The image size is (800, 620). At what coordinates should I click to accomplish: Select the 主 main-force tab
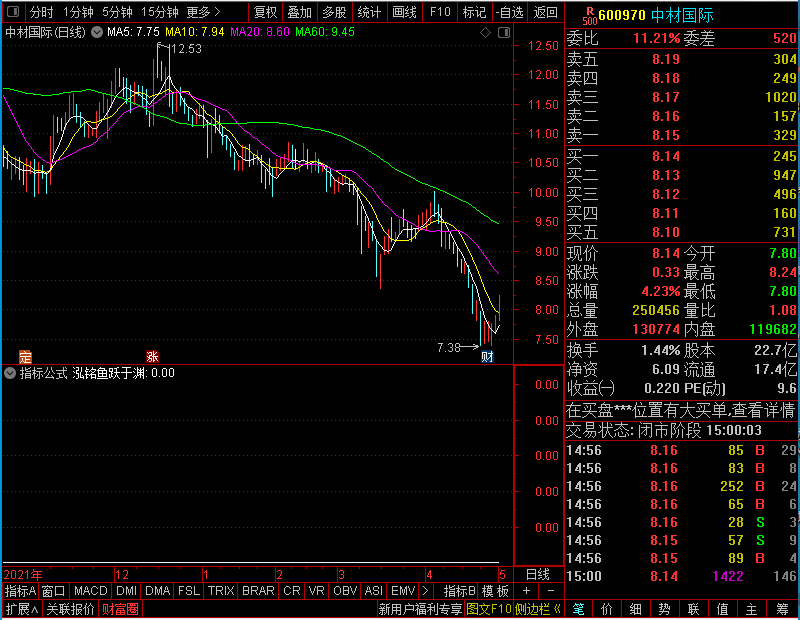[x=752, y=609]
